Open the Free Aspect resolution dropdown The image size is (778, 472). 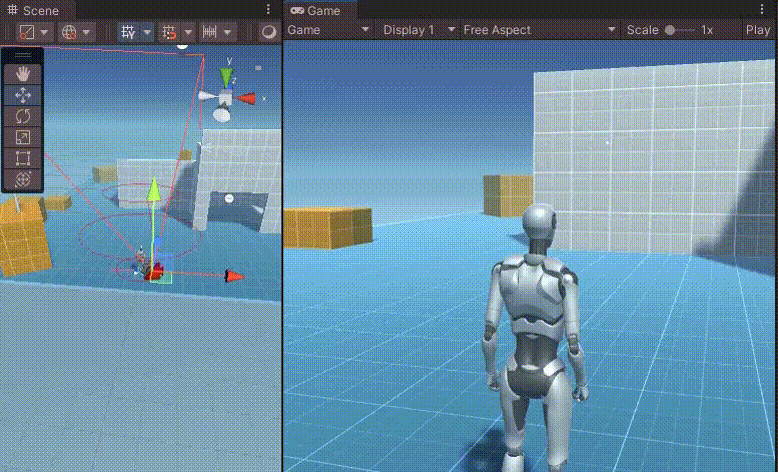tap(539, 30)
